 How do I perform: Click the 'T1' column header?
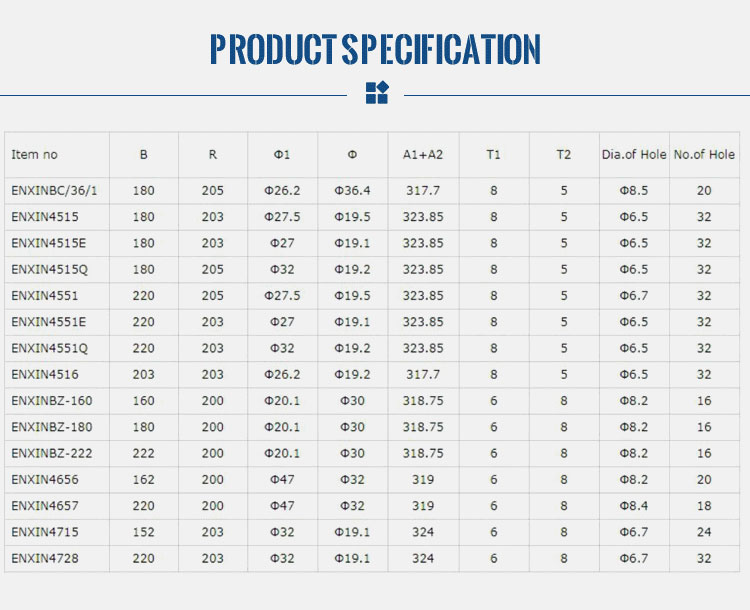[494, 155]
